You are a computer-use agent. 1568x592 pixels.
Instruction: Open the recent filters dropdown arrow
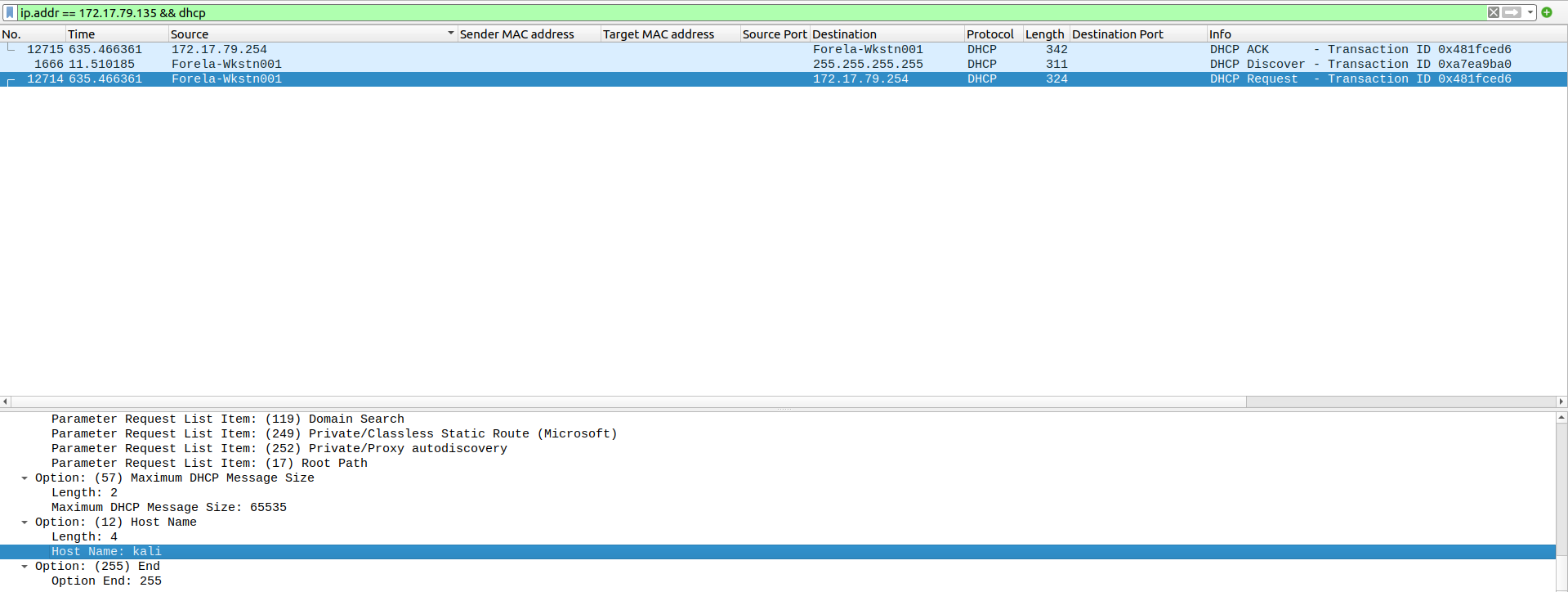(1530, 12)
